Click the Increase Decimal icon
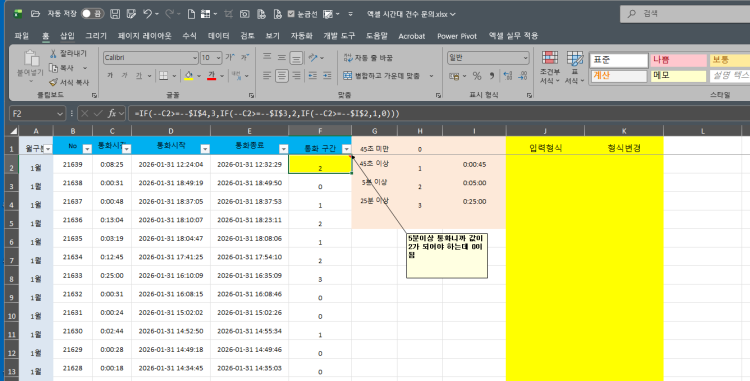The width and height of the screenshot is (750, 381). pyautogui.click(x=507, y=76)
